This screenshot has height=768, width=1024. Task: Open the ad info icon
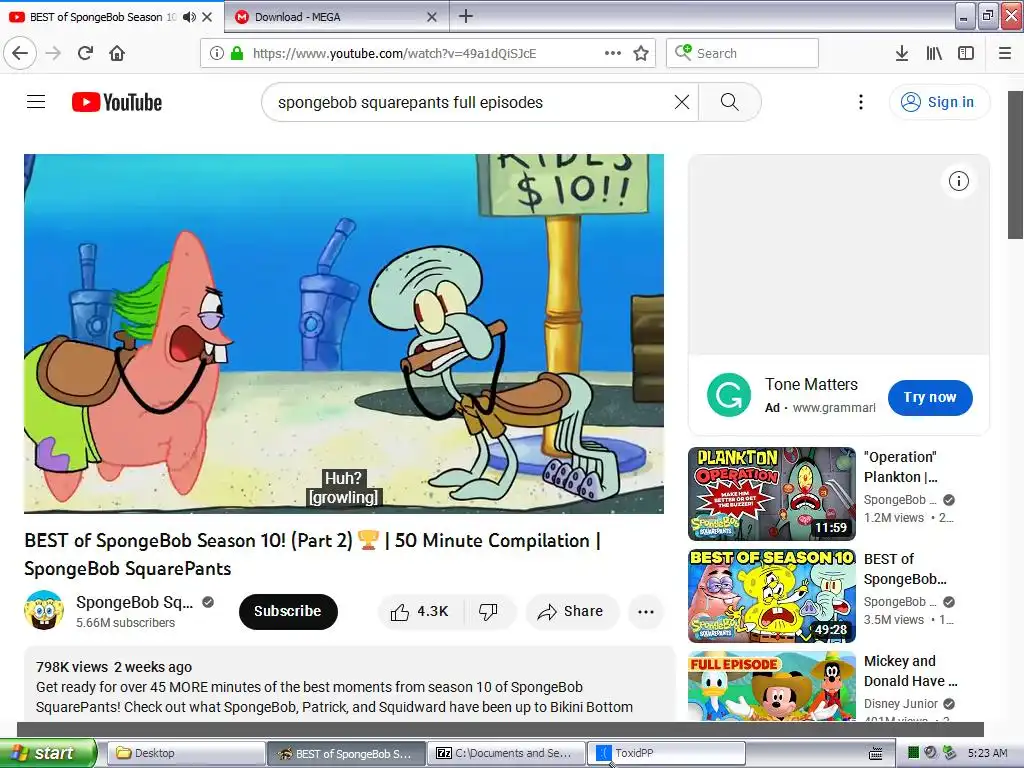point(959,181)
